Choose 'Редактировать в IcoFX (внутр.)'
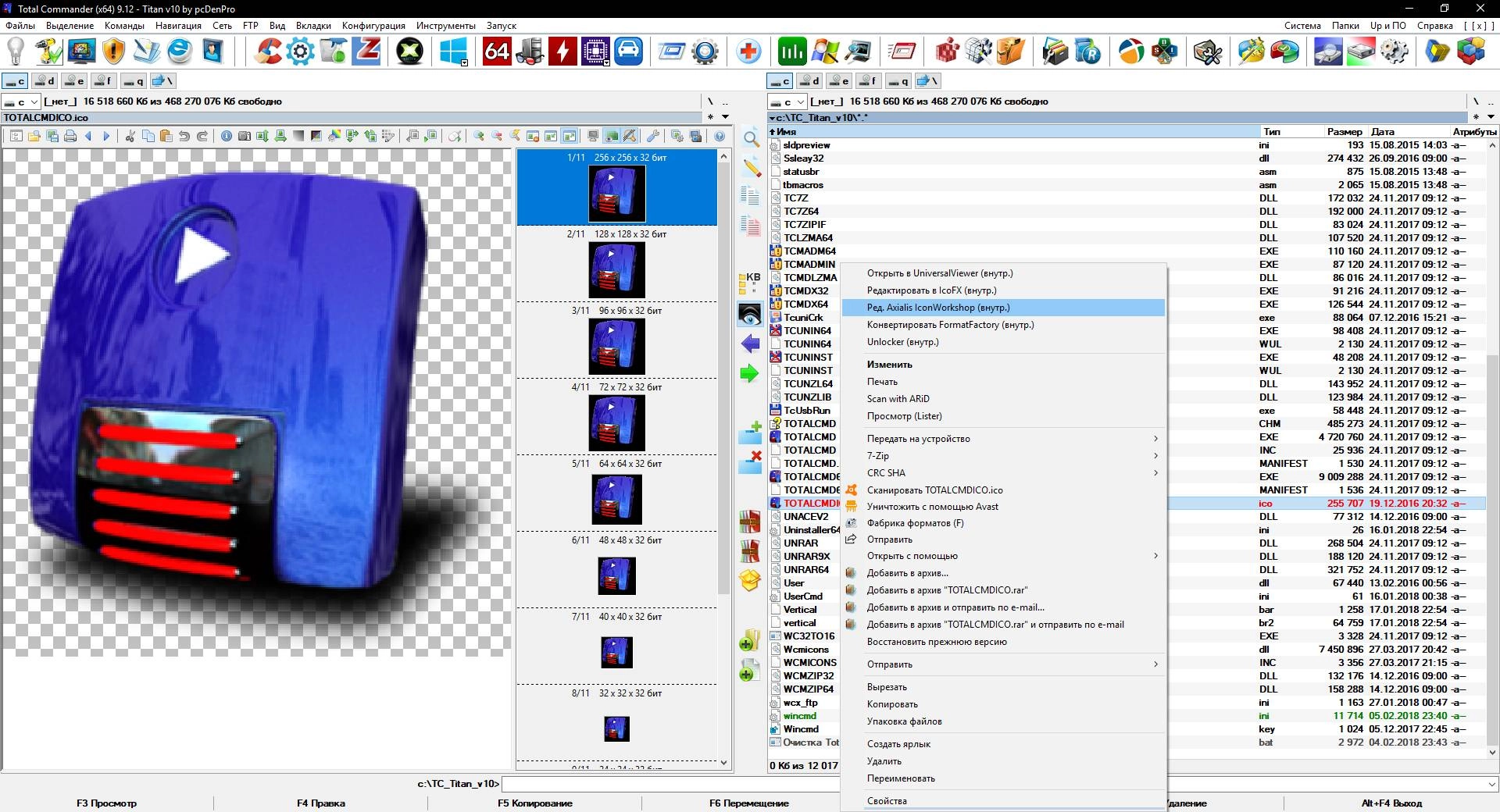The width and height of the screenshot is (1500, 812). (x=1004, y=290)
